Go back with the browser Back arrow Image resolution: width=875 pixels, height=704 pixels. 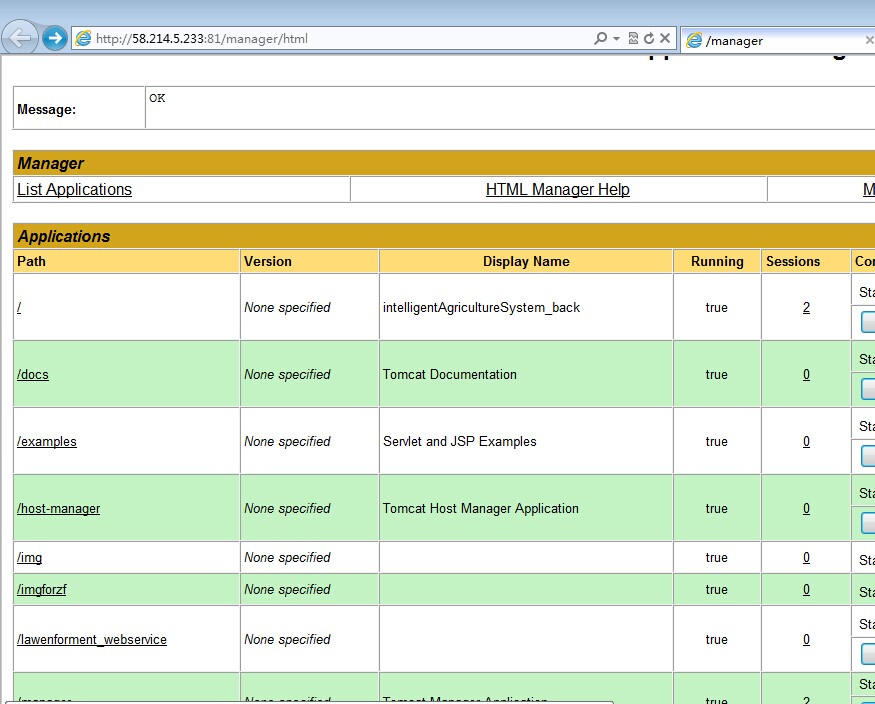tap(20, 38)
